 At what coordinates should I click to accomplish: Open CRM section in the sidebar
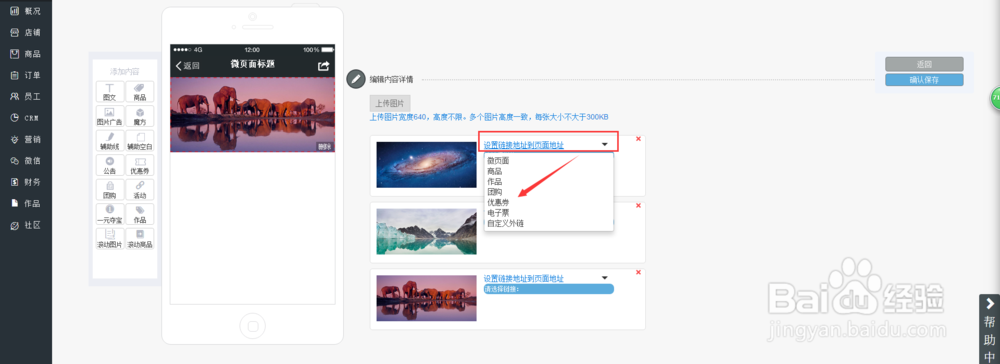(26, 118)
